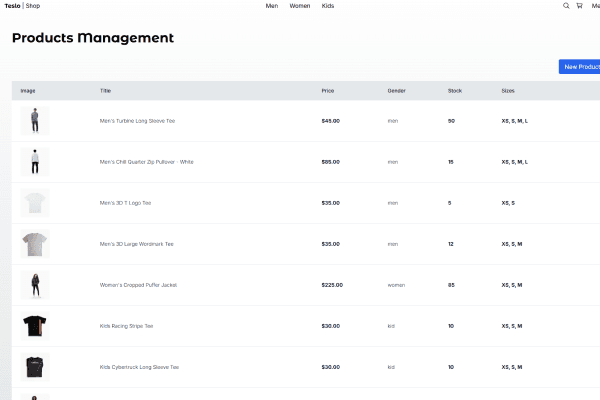Viewport: 600px width, 400px height.
Task: Open the shopping cart icon
Action: 579,6
